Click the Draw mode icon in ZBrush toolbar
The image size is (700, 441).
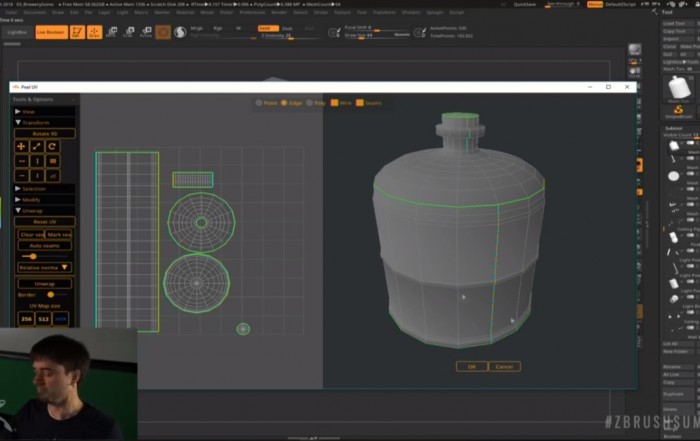point(95,32)
